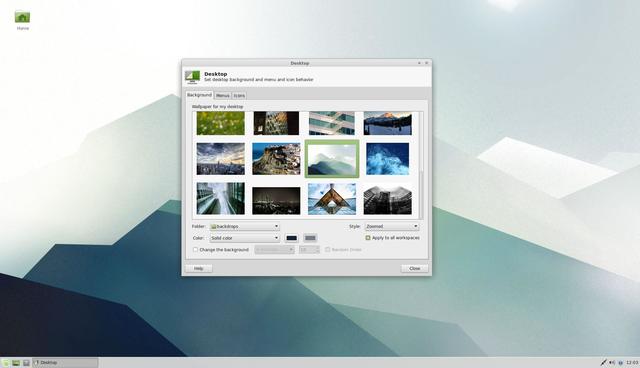Expand the Style Zoomed dropdown
640x368 pixels.
click(x=391, y=226)
